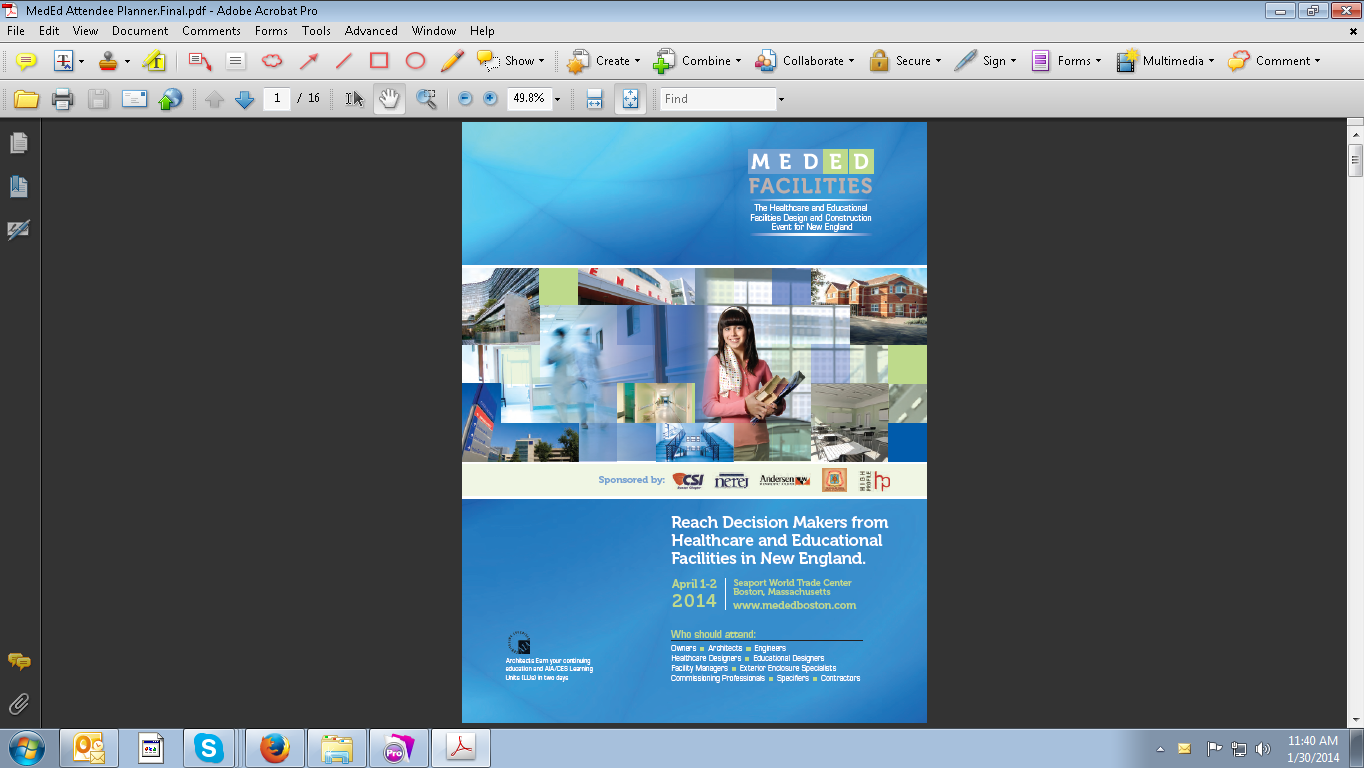Choose the Marquee Zoom tool
The width and height of the screenshot is (1364, 768).
[426, 99]
